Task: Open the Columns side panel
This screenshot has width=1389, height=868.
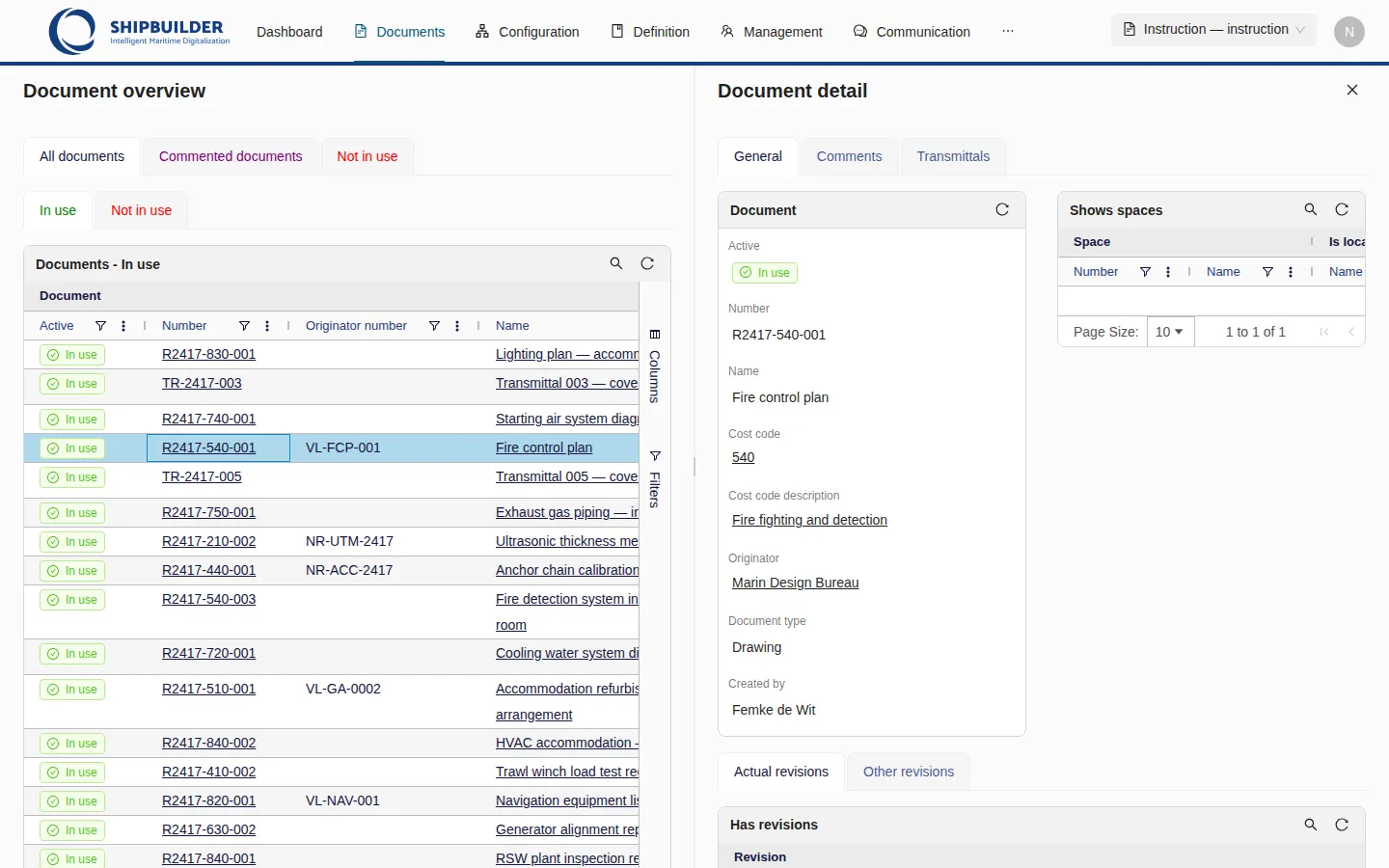Action: pyautogui.click(x=655, y=366)
